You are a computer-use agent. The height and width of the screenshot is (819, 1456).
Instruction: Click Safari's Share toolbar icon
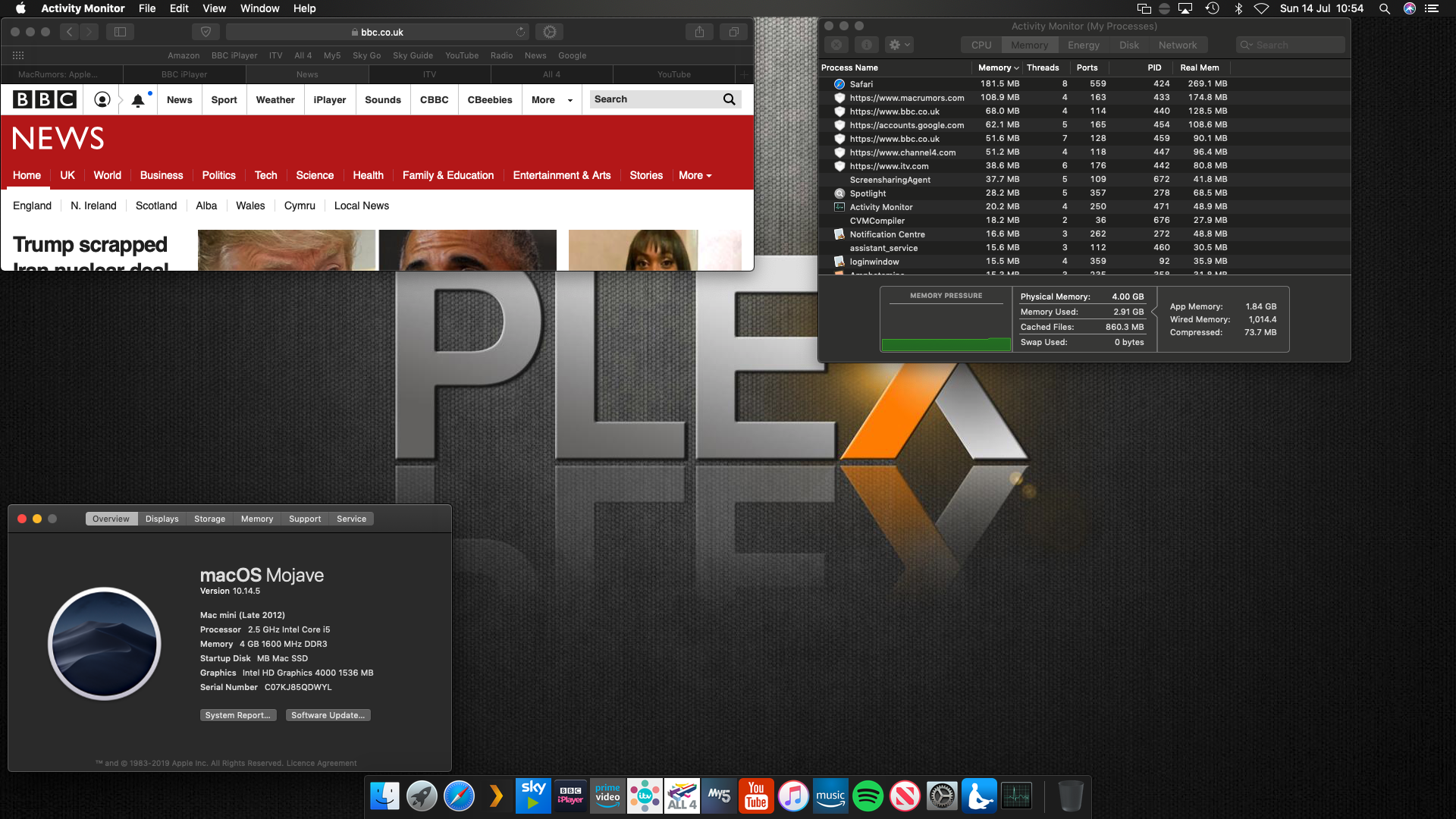pyautogui.click(x=699, y=32)
